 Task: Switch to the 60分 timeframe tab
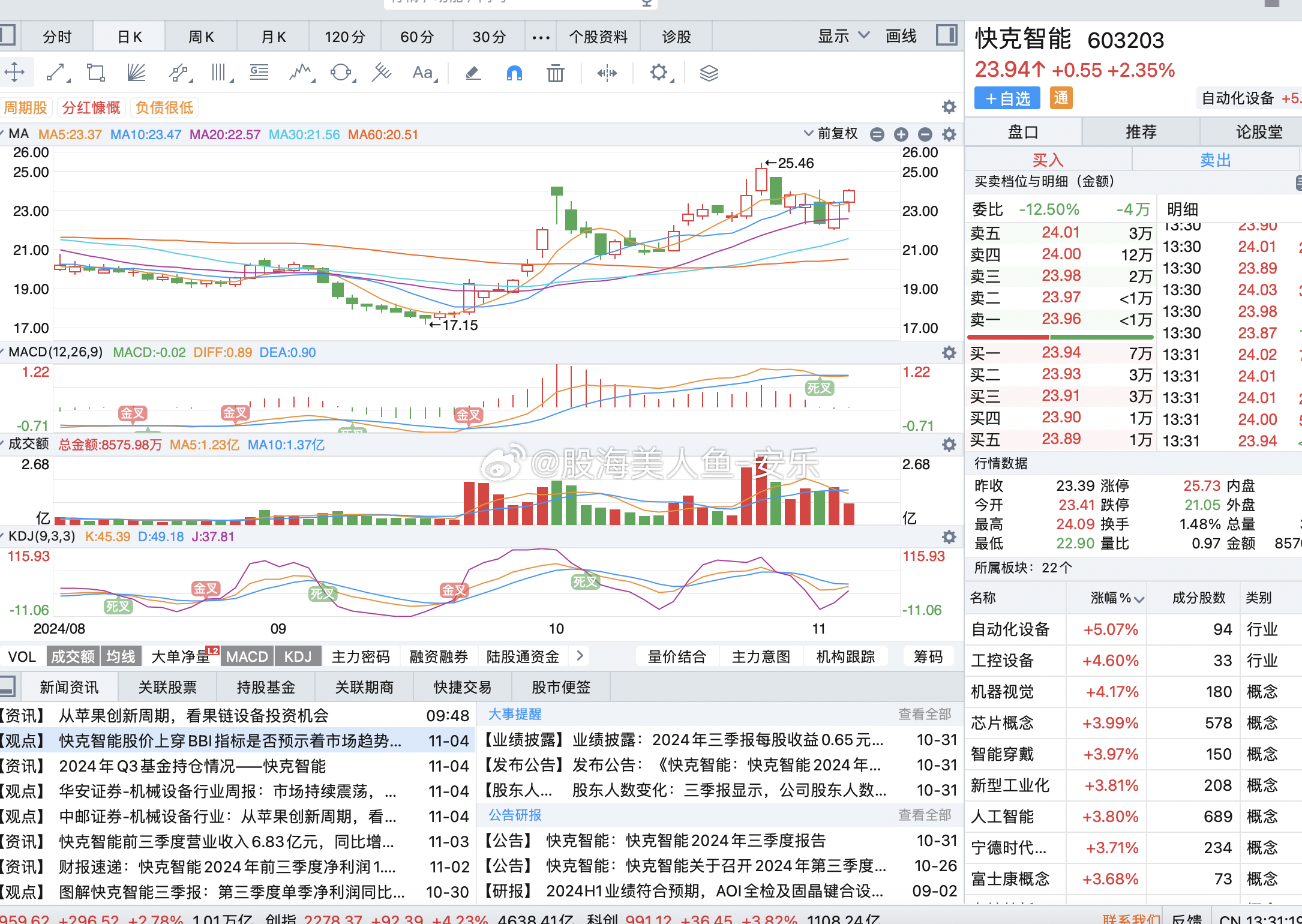[x=417, y=37]
